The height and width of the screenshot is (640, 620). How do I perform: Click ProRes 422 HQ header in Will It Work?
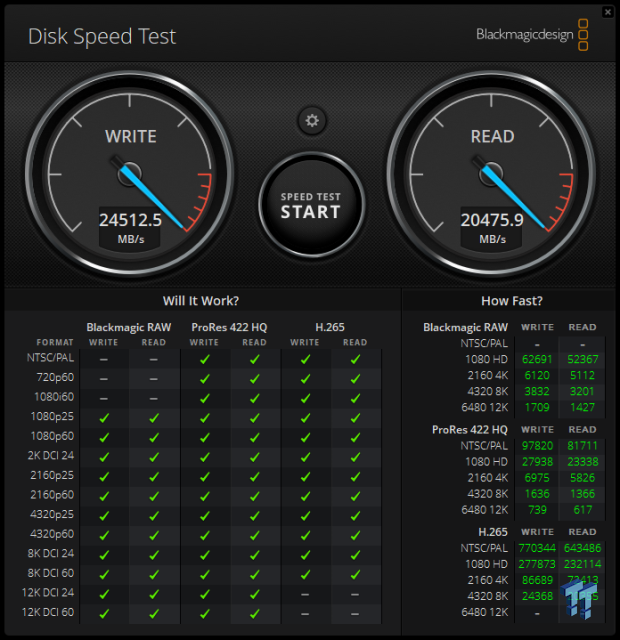pos(229,327)
